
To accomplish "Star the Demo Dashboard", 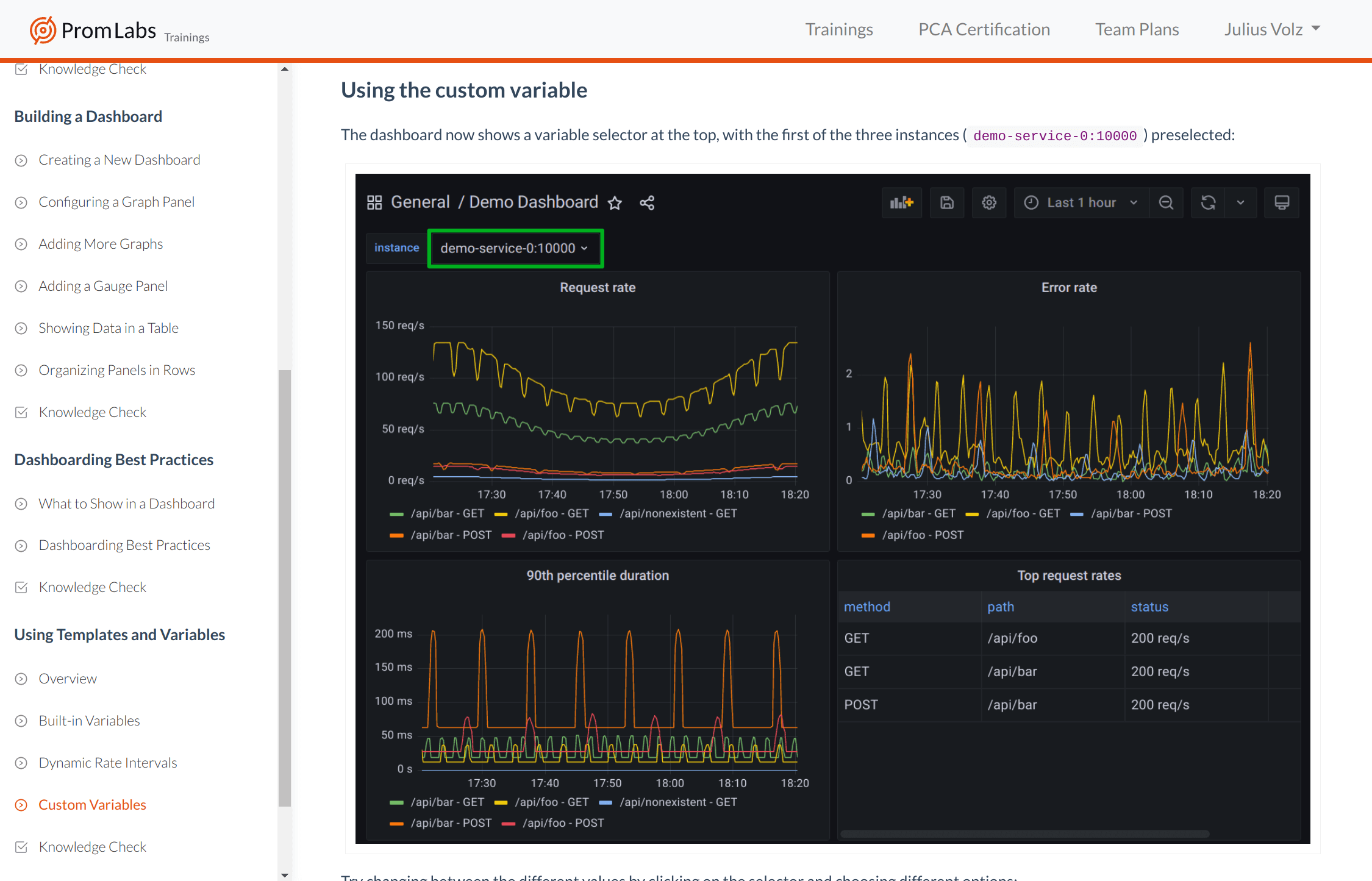I will tap(615, 202).
